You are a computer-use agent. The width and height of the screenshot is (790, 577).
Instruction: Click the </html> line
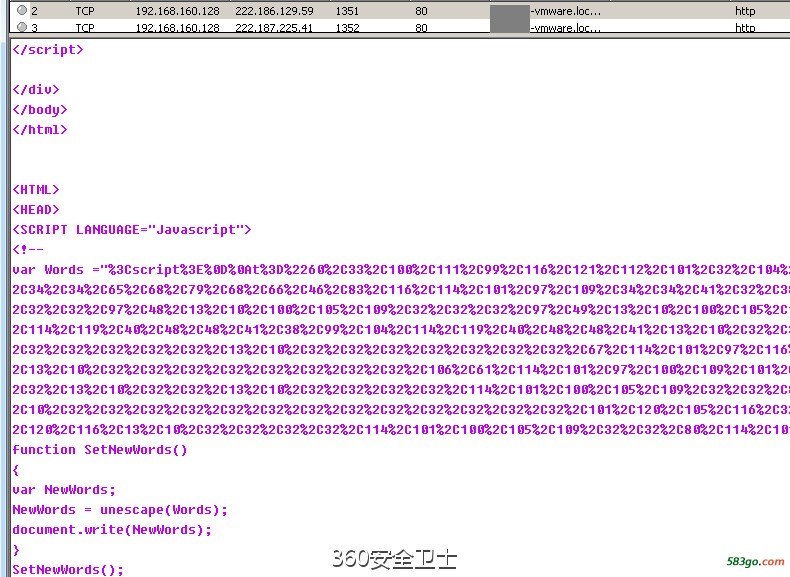tap(40, 130)
